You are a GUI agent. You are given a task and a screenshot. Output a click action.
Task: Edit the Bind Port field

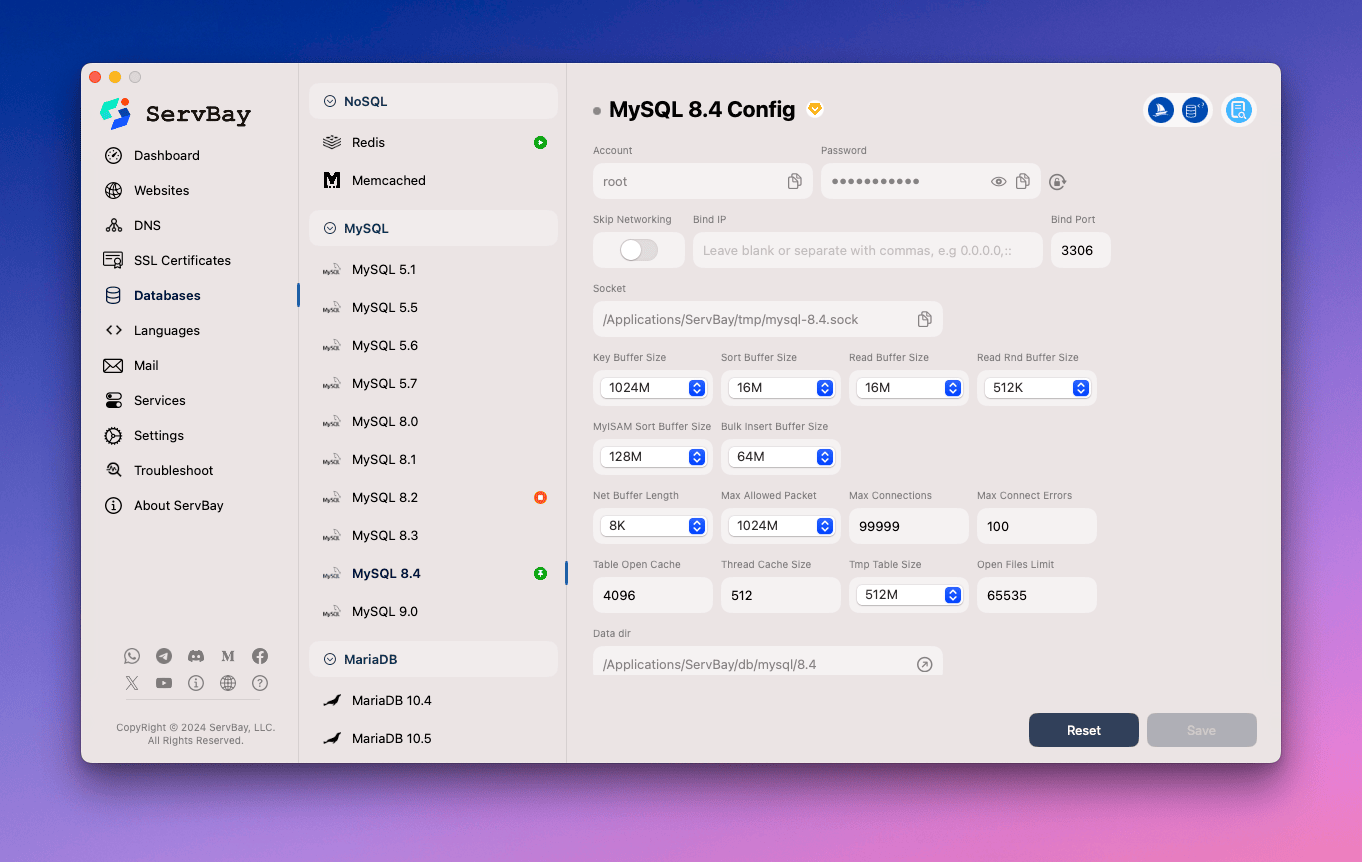(x=1080, y=250)
